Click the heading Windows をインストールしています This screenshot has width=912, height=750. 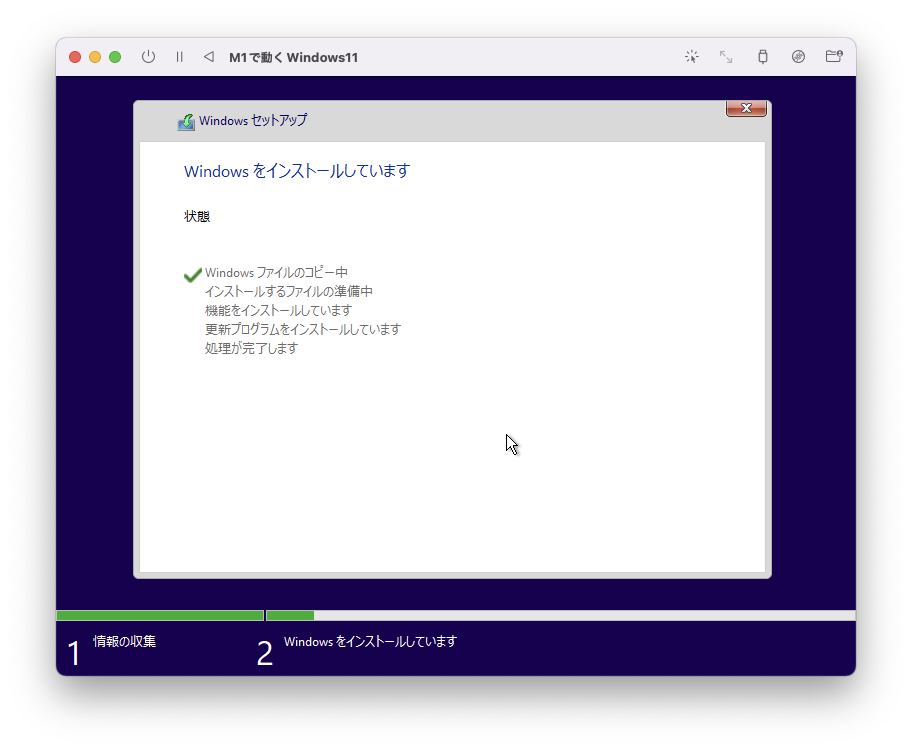coord(297,171)
